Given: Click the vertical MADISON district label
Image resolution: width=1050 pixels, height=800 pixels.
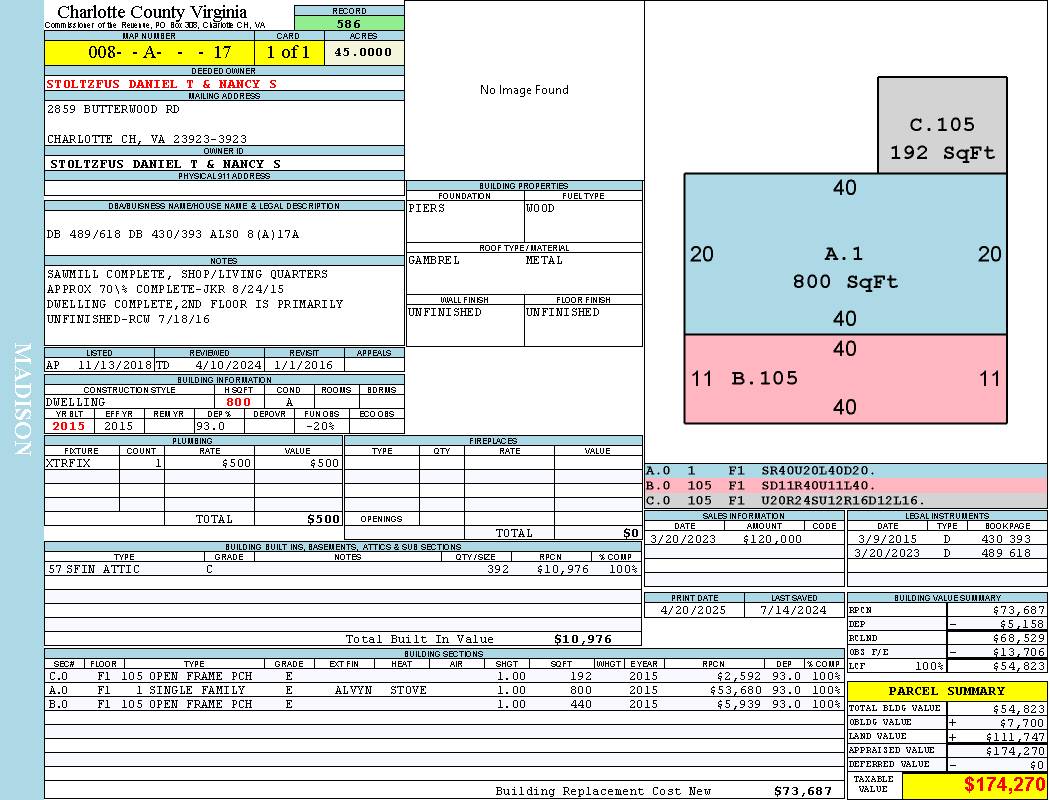Looking at the screenshot, I should click(x=22, y=400).
